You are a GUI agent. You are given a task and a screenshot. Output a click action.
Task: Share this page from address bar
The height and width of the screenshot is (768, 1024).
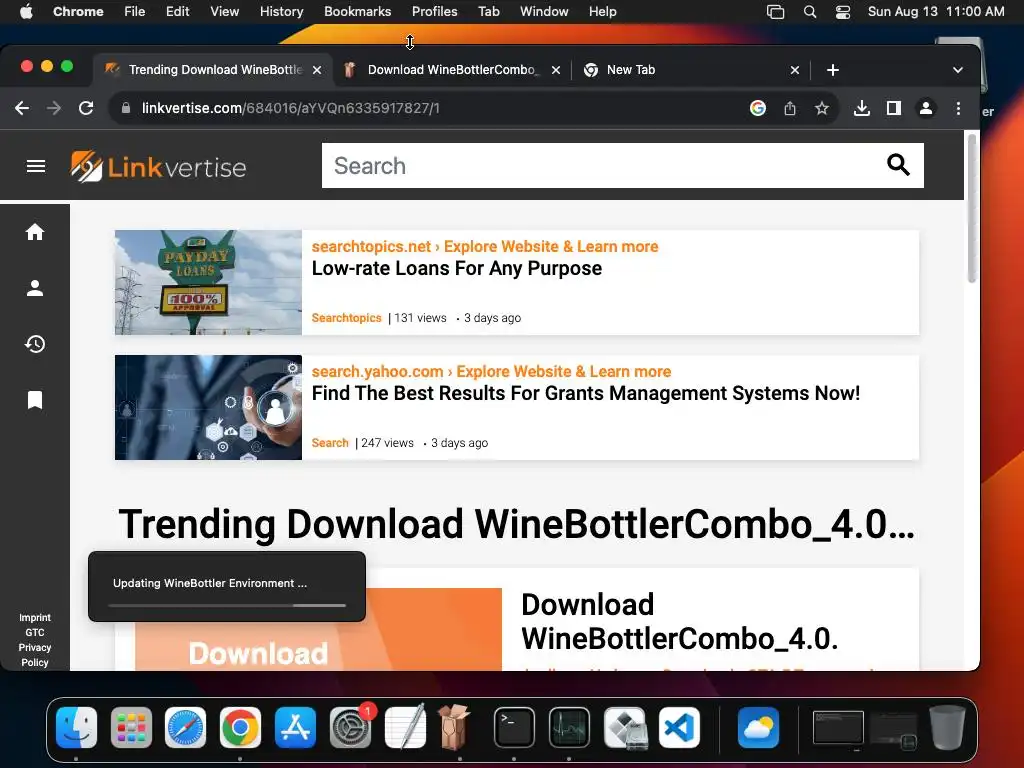790,108
